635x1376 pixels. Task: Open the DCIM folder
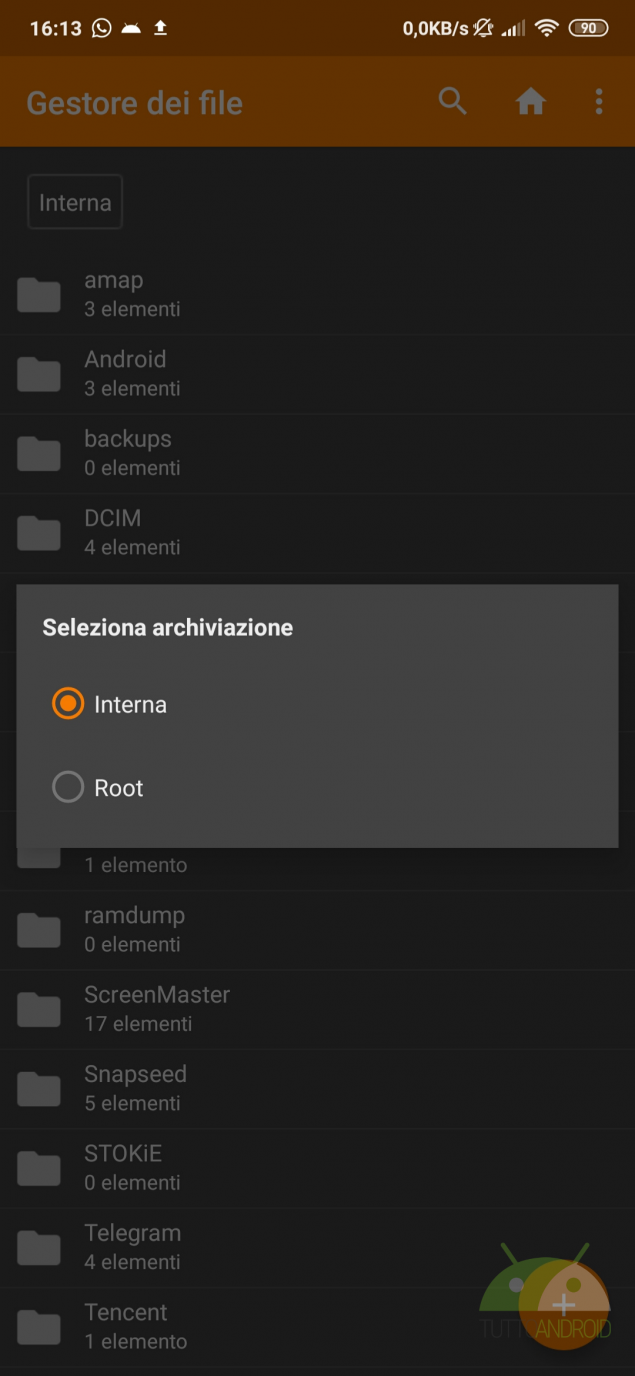point(112,532)
